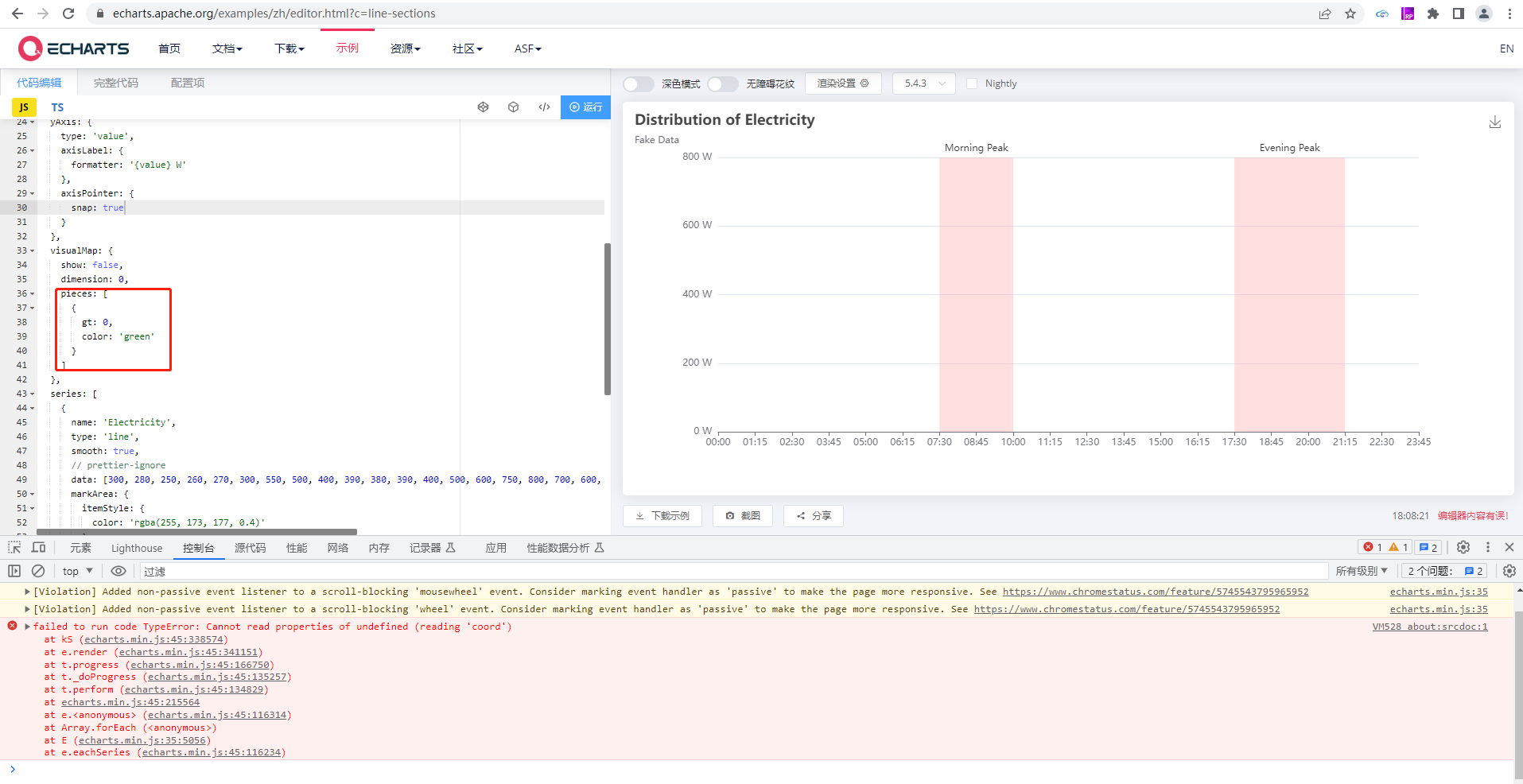This screenshot has height=784, width=1523.
Task: Enable 深色模式 with its toggle switch
Action: pos(638,83)
